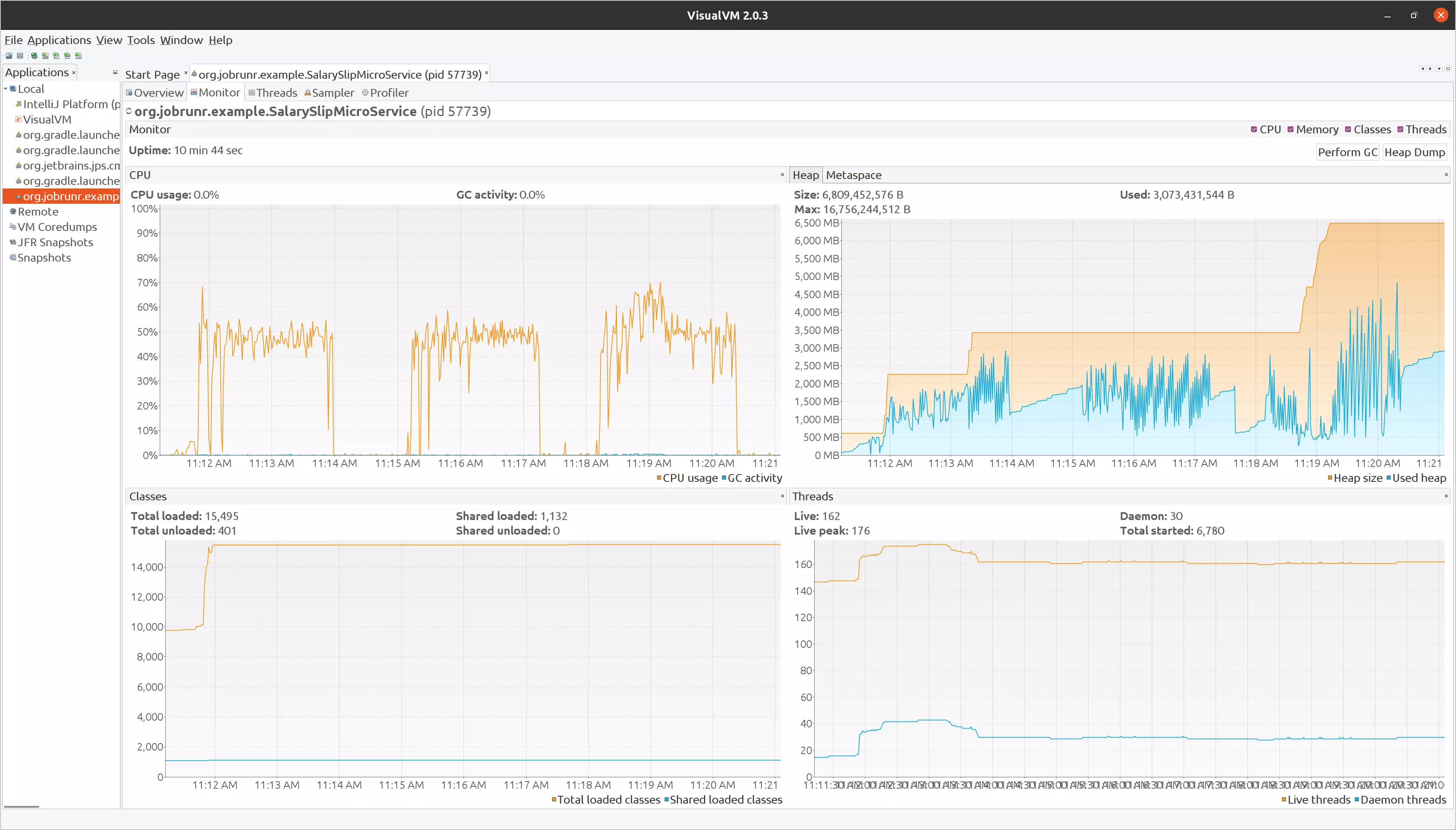Viewport: 1456px width, 830px height.
Task: Uncheck the Threads monitor checkbox
Action: point(1400,129)
